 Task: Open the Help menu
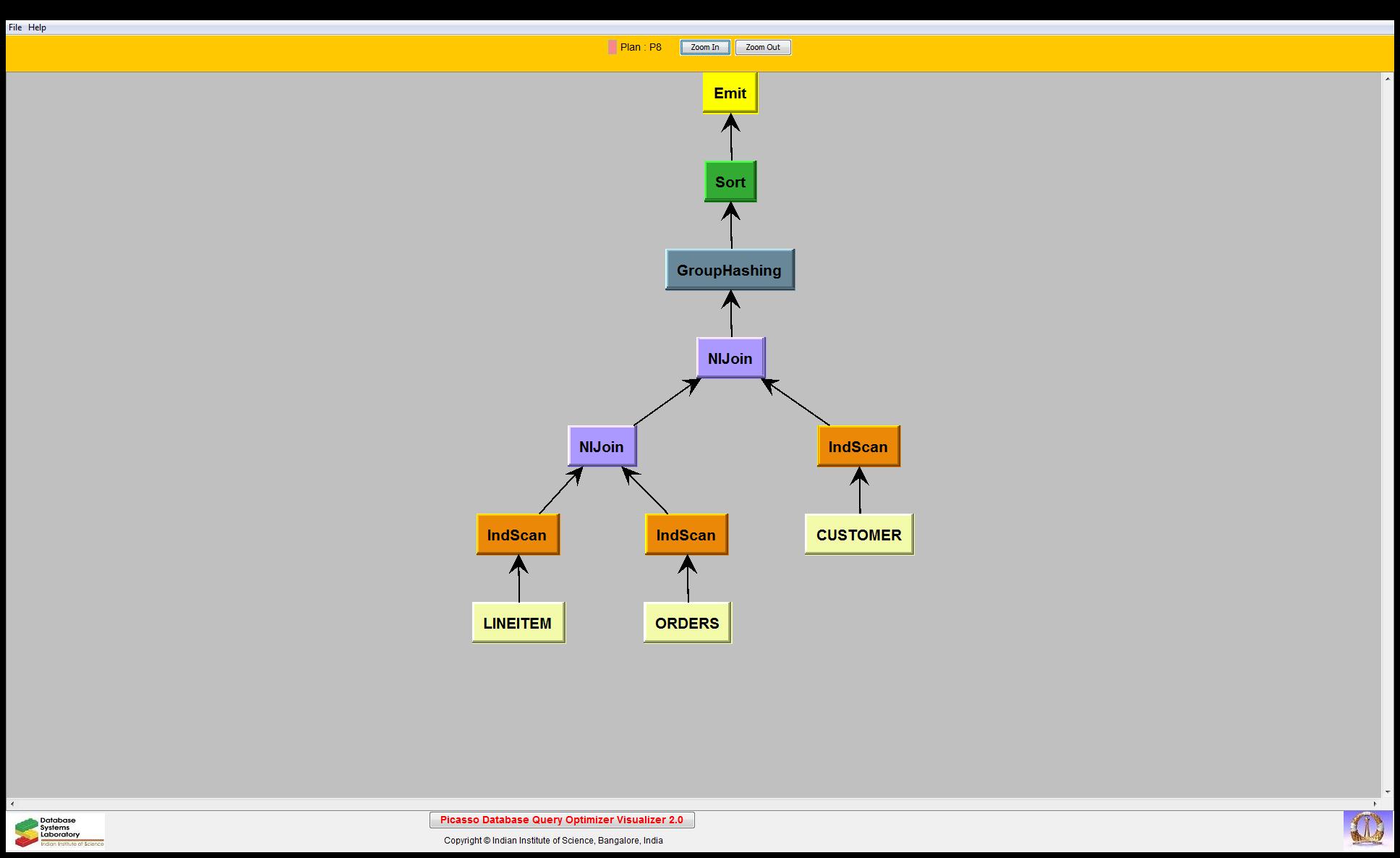(x=37, y=27)
